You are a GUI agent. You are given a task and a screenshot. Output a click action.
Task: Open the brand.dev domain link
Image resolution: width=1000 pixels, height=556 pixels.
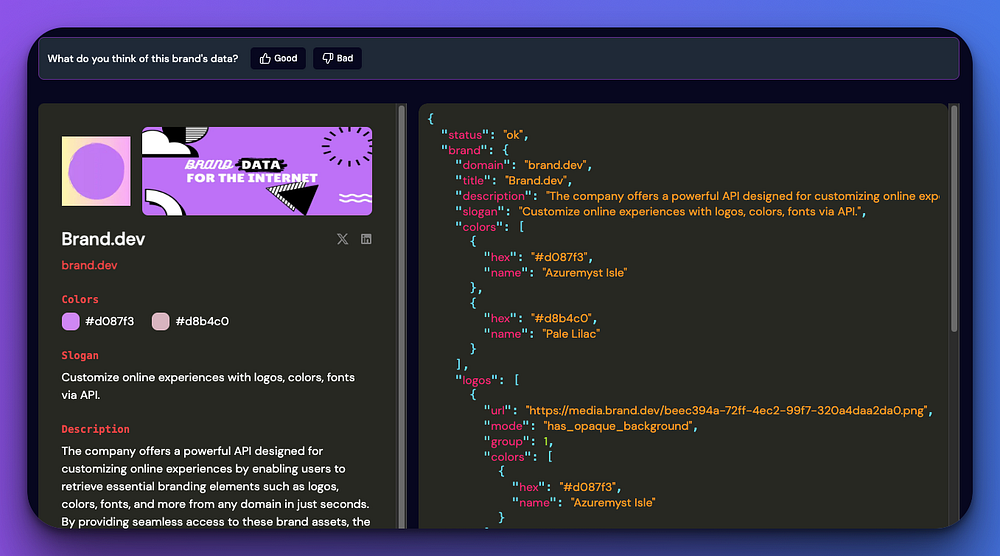89,265
